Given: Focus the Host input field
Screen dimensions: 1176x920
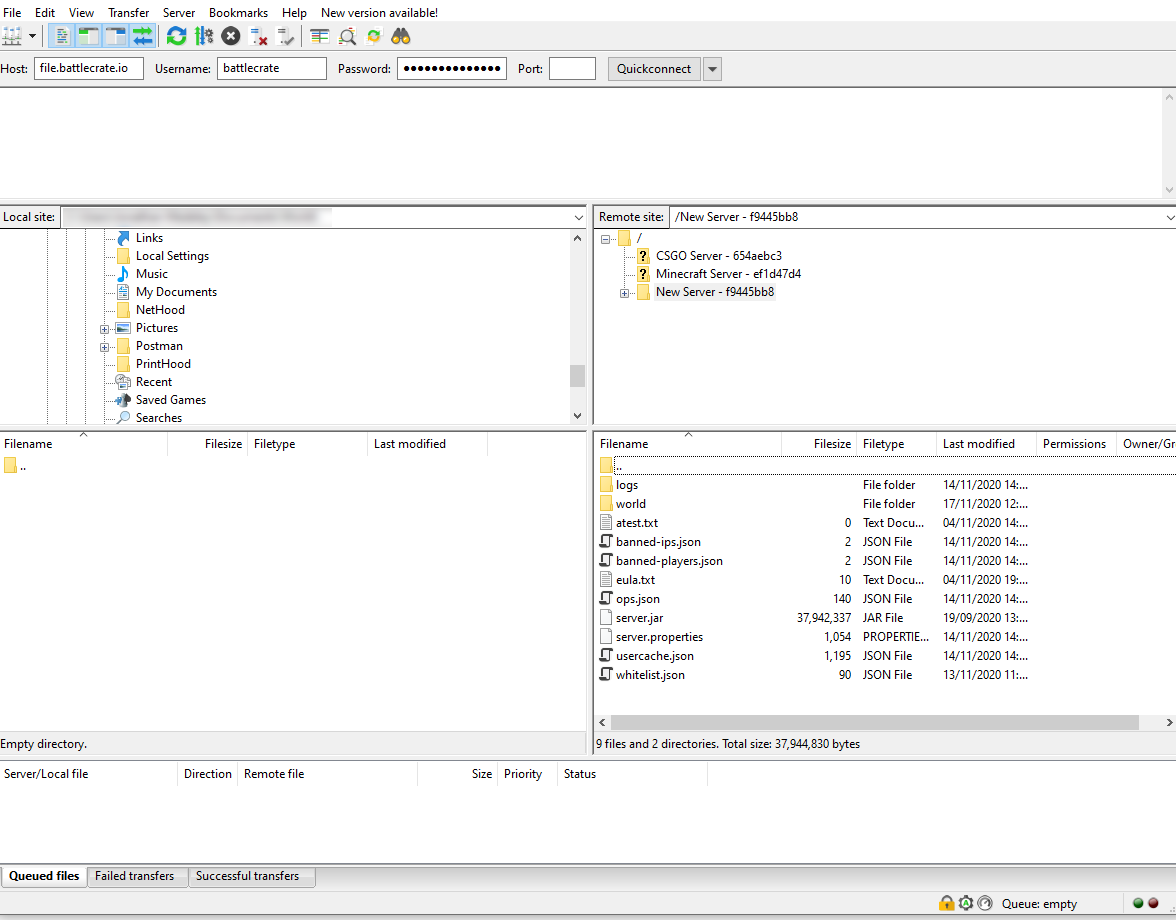Looking at the screenshot, I should [88, 68].
